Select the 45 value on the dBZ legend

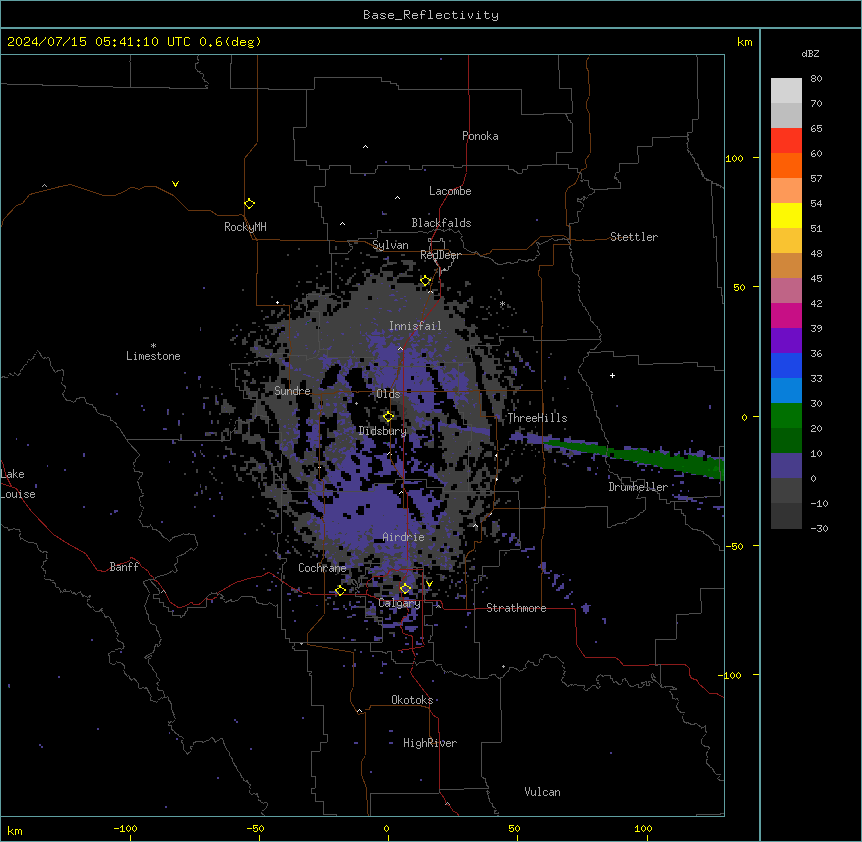(x=816, y=278)
